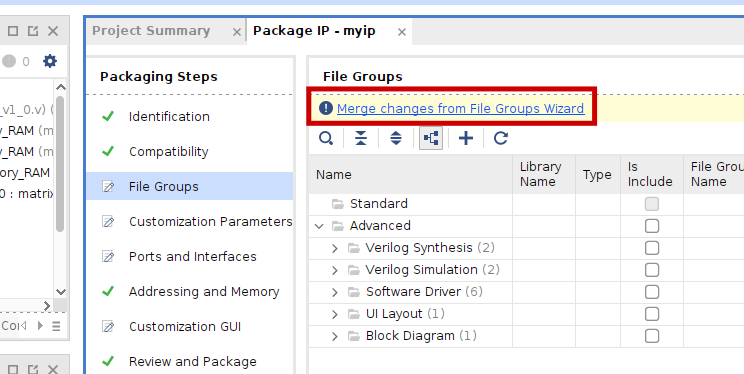The height and width of the screenshot is (374, 744).
Task: Go to Ports and Interfaces step
Action: (x=193, y=257)
